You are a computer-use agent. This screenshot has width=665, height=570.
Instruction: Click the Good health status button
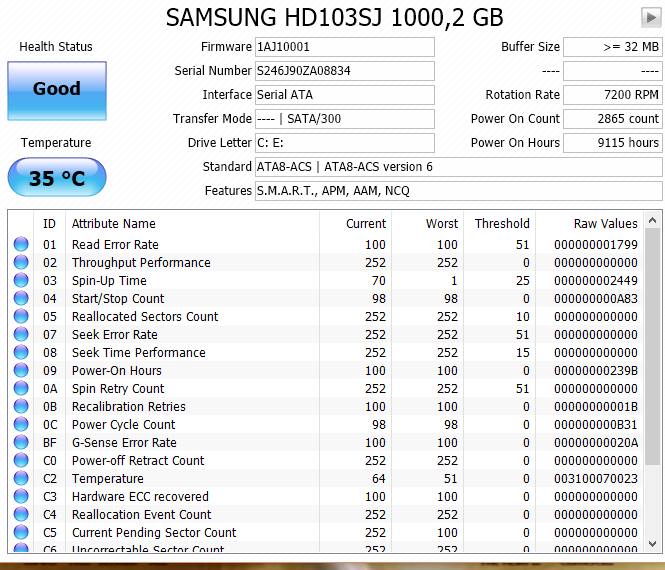[57, 91]
